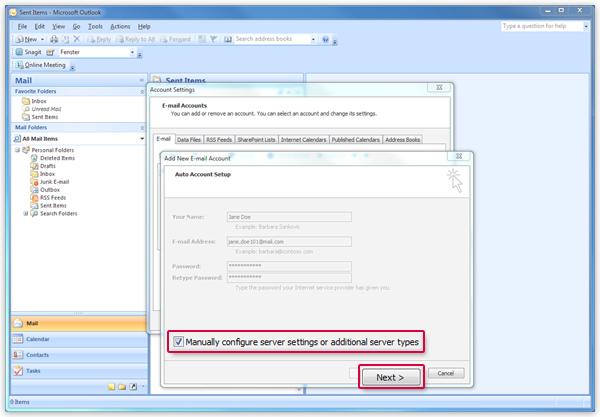Switch to the Tasks navigation button

coord(78,371)
